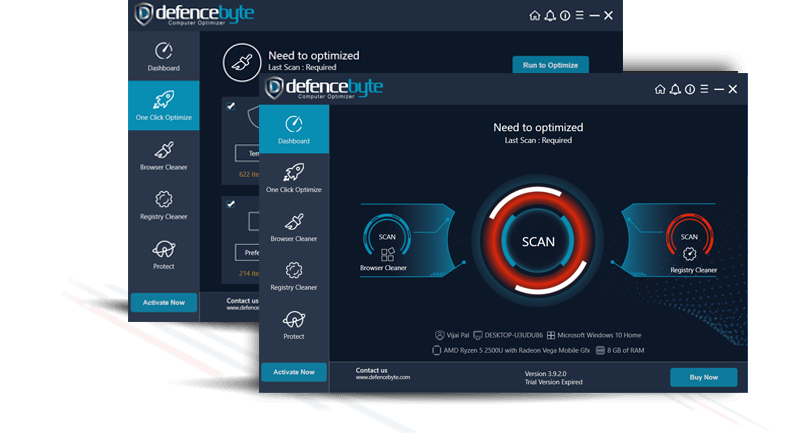Start the Browser Cleaner scan gauge
The height and width of the screenshot is (446, 800).
click(x=387, y=238)
